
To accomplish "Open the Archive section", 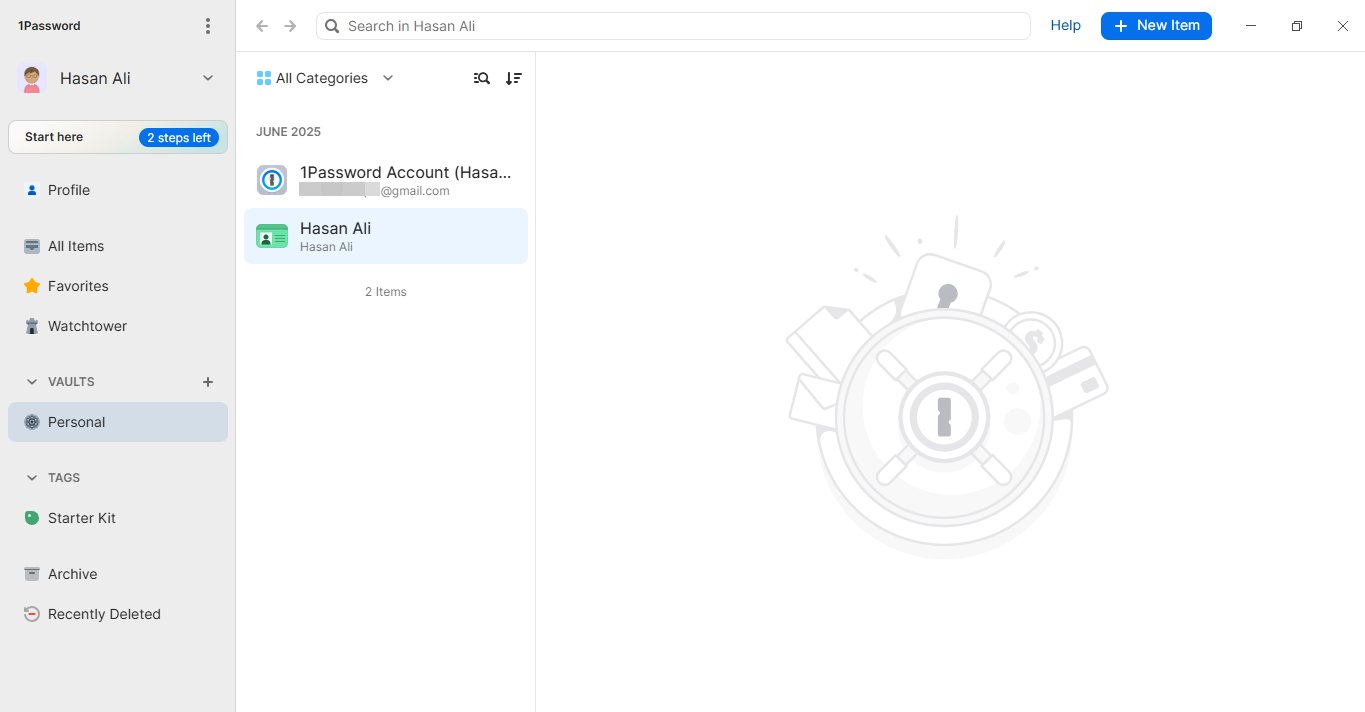I will coord(71,574).
